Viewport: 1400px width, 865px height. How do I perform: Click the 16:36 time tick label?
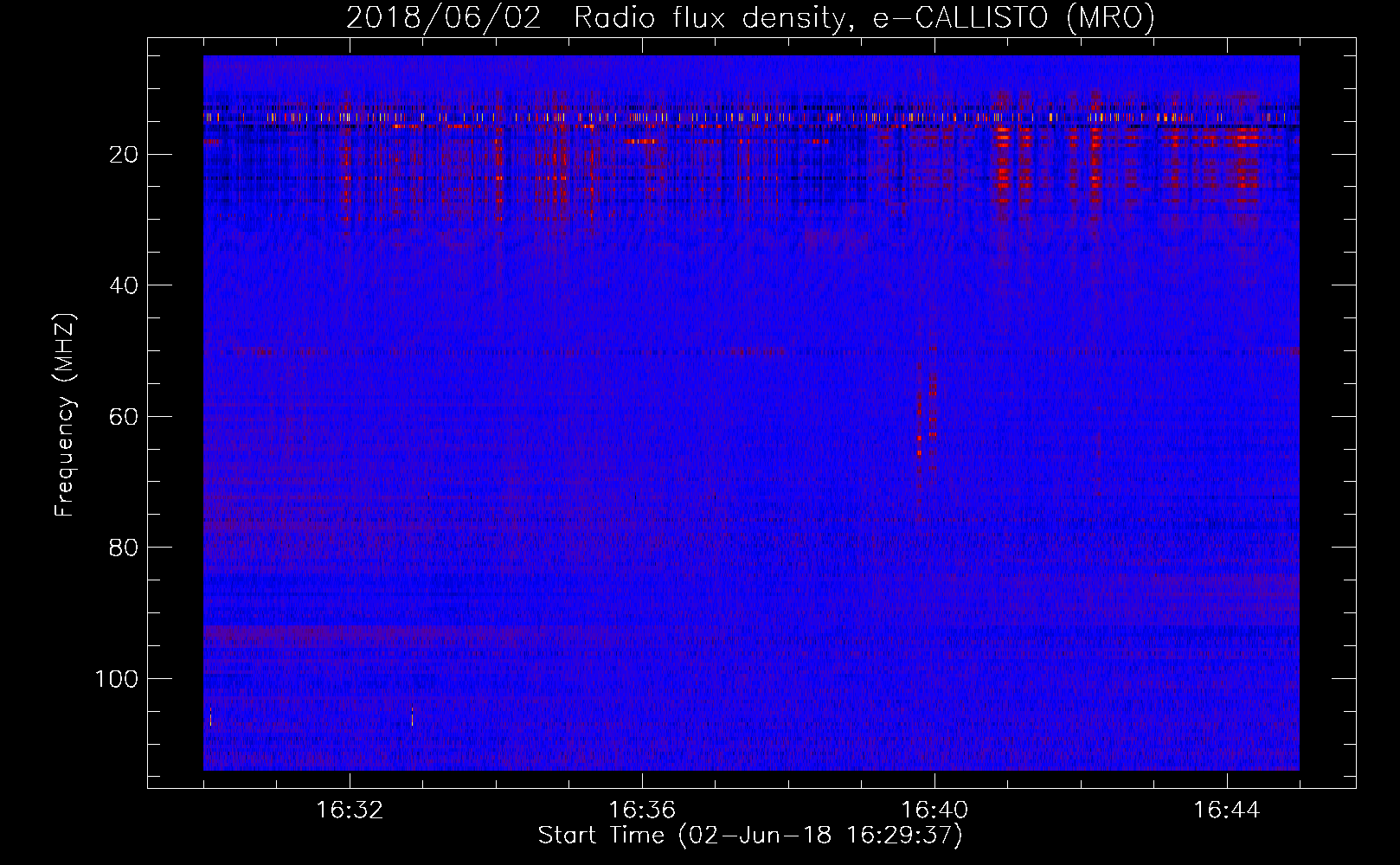[x=642, y=811]
